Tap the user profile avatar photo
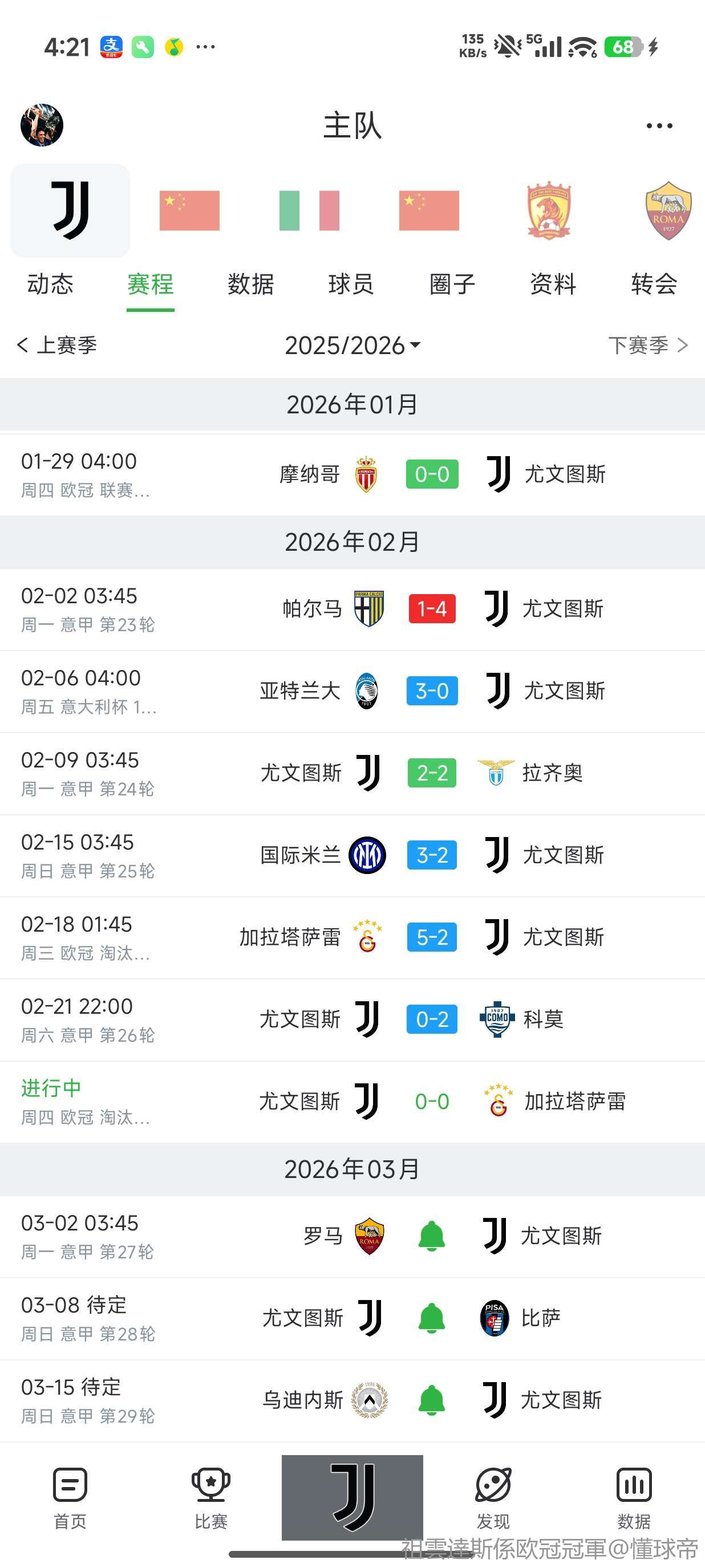This screenshot has height=1568, width=705. pos(42,125)
